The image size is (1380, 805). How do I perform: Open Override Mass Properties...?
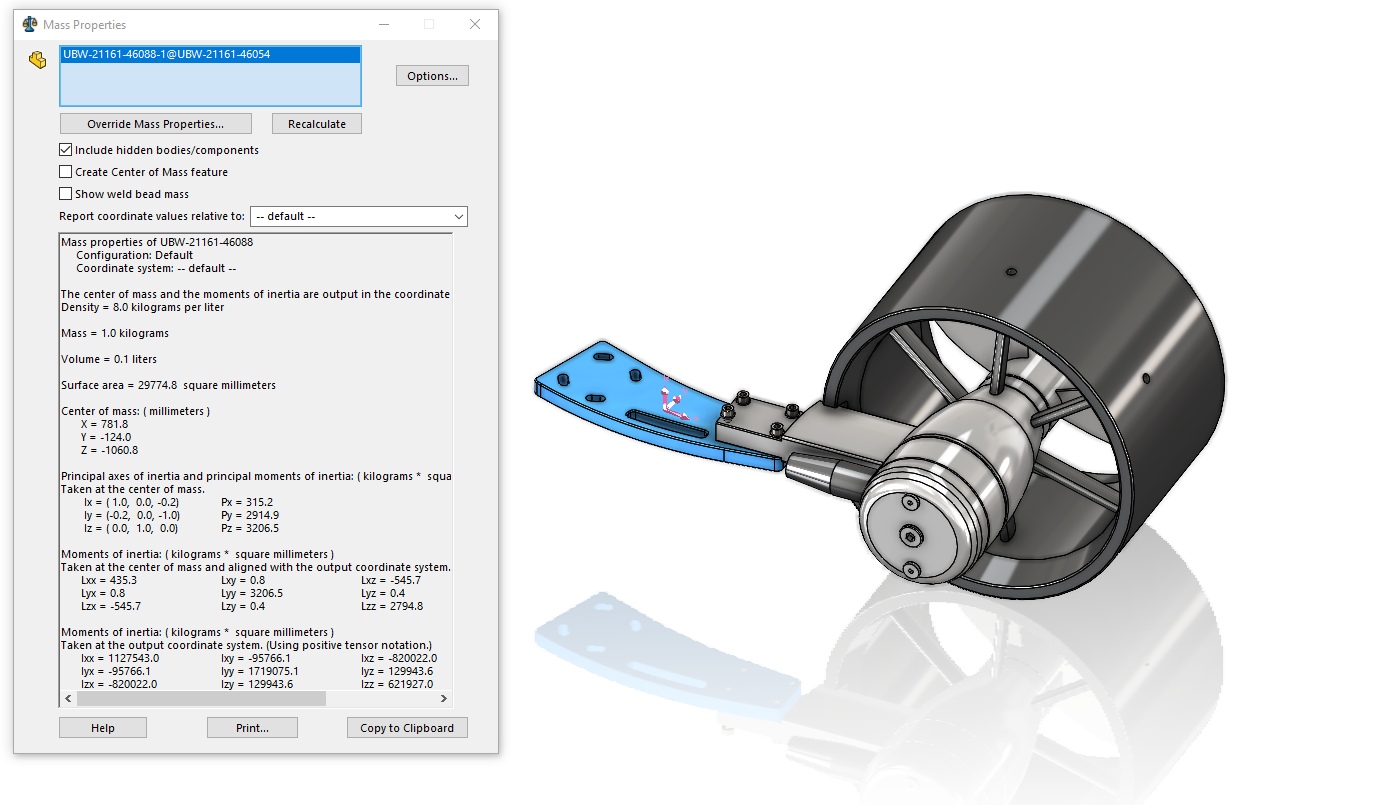pos(155,124)
